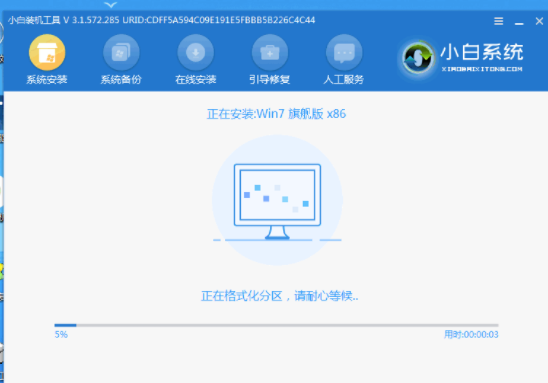548x383 pixels.
Task: Open the 系统备份 backup icon
Action: [121, 52]
